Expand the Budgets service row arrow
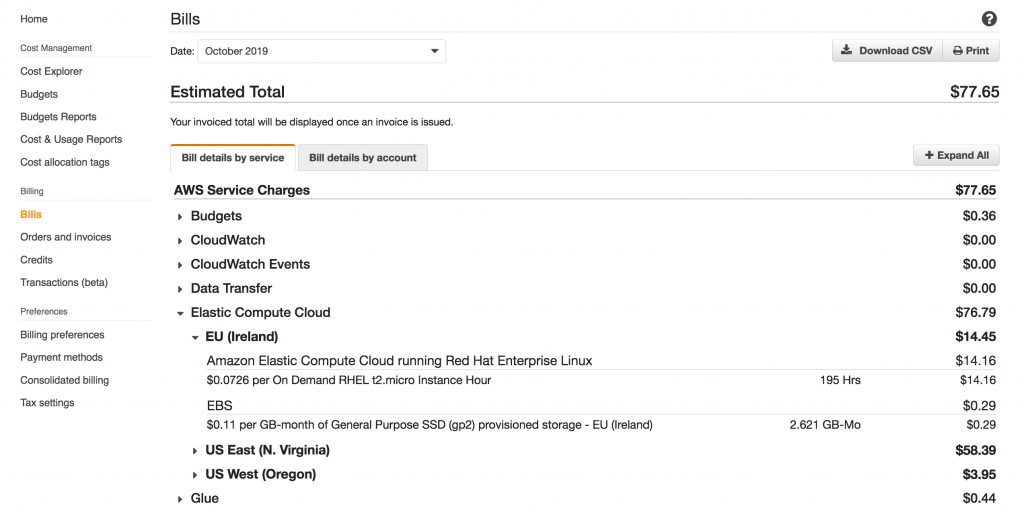Viewport: 1024px width, 514px height. point(180,217)
